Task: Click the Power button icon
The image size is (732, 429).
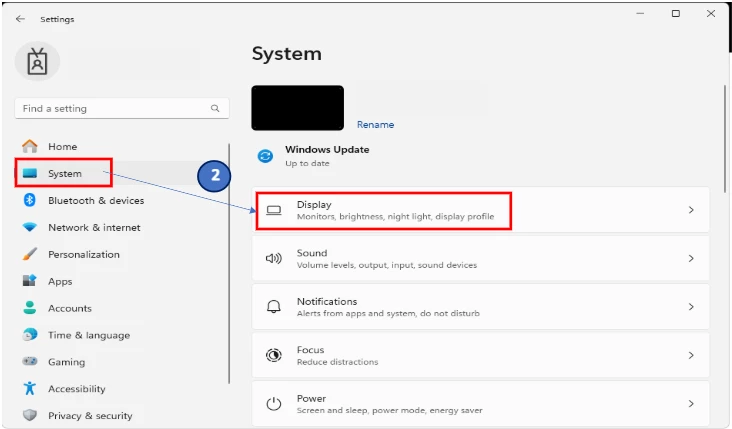Action: pyautogui.click(x=274, y=404)
